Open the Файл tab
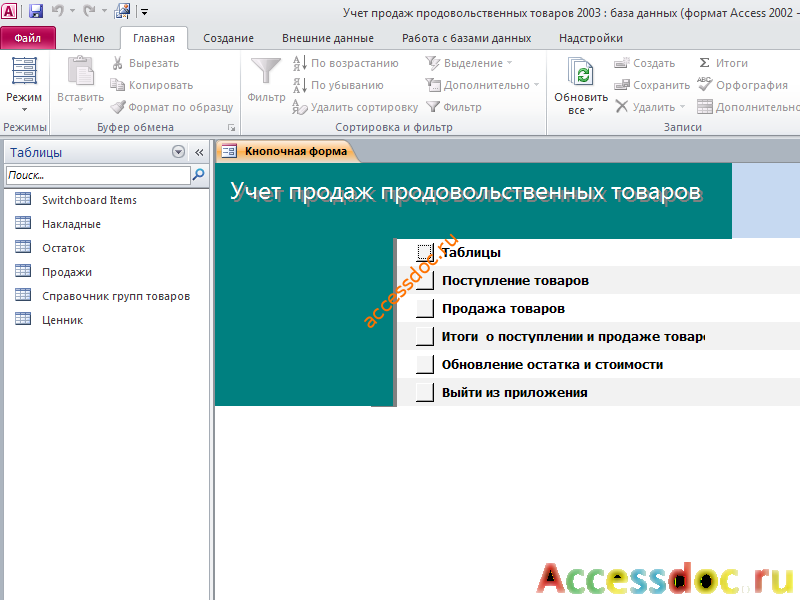This screenshot has width=800, height=600. coord(28,38)
